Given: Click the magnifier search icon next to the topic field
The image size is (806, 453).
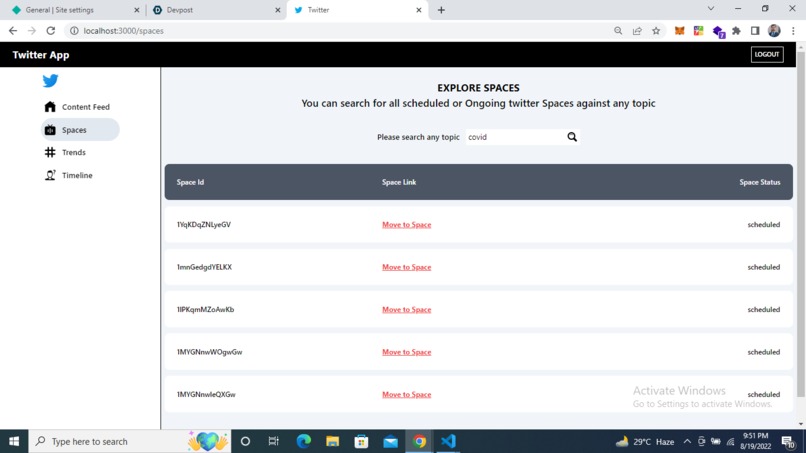Looking at the screenshot, I should [x=572, y=137].
